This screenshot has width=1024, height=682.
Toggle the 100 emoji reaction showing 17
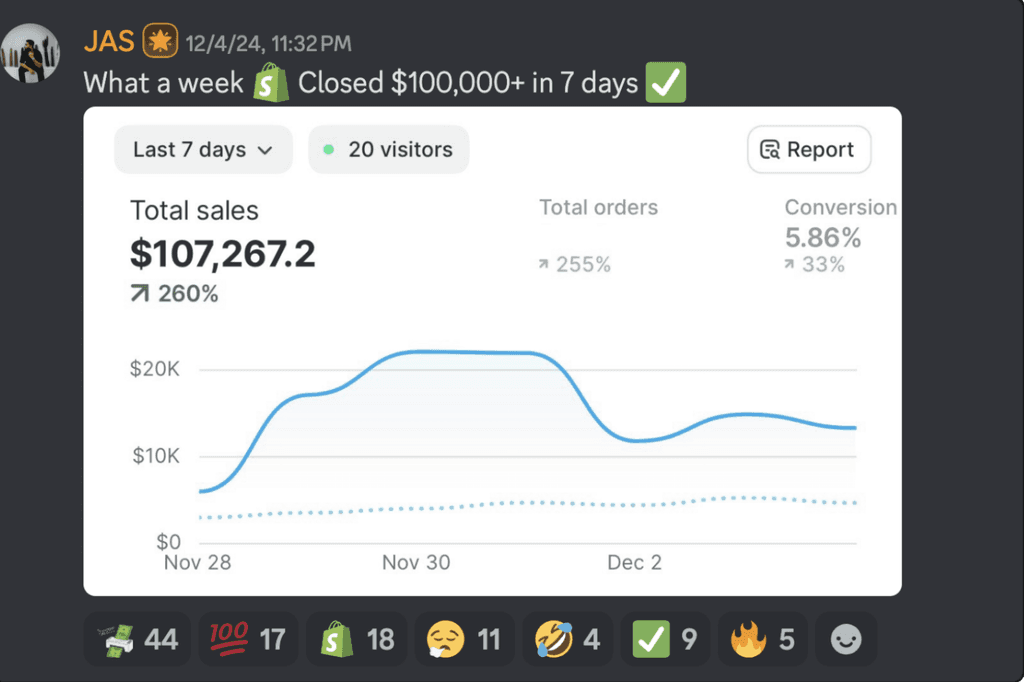(248, 640)
